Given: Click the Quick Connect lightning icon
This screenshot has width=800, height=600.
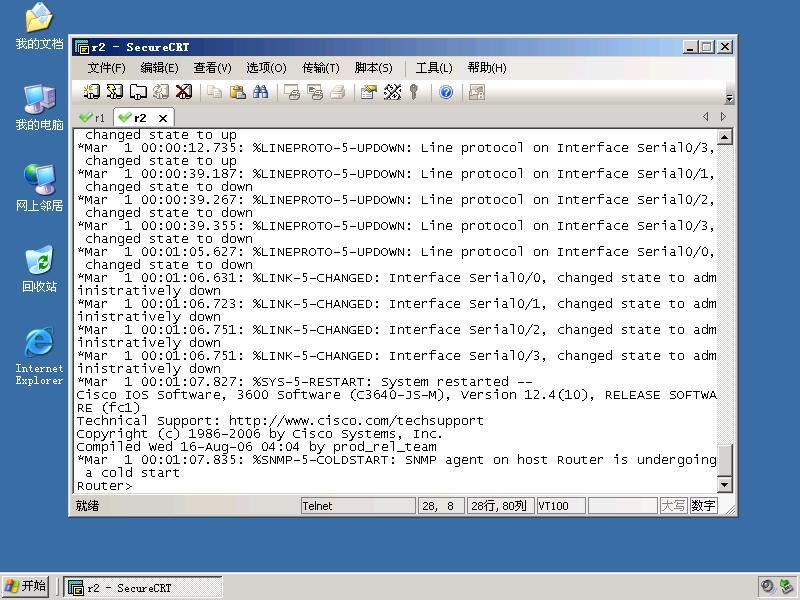Looking at the screenshot, I should coord(114,92).
